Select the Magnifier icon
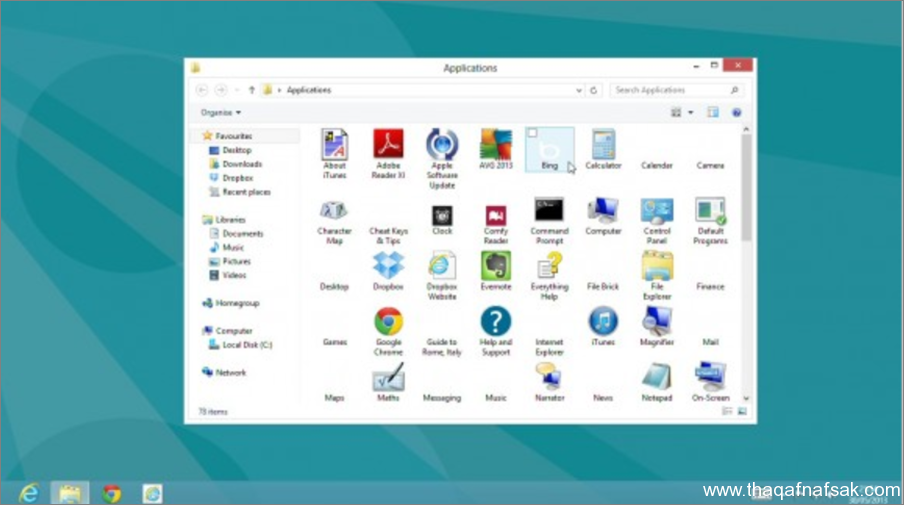 pos(657,321)
